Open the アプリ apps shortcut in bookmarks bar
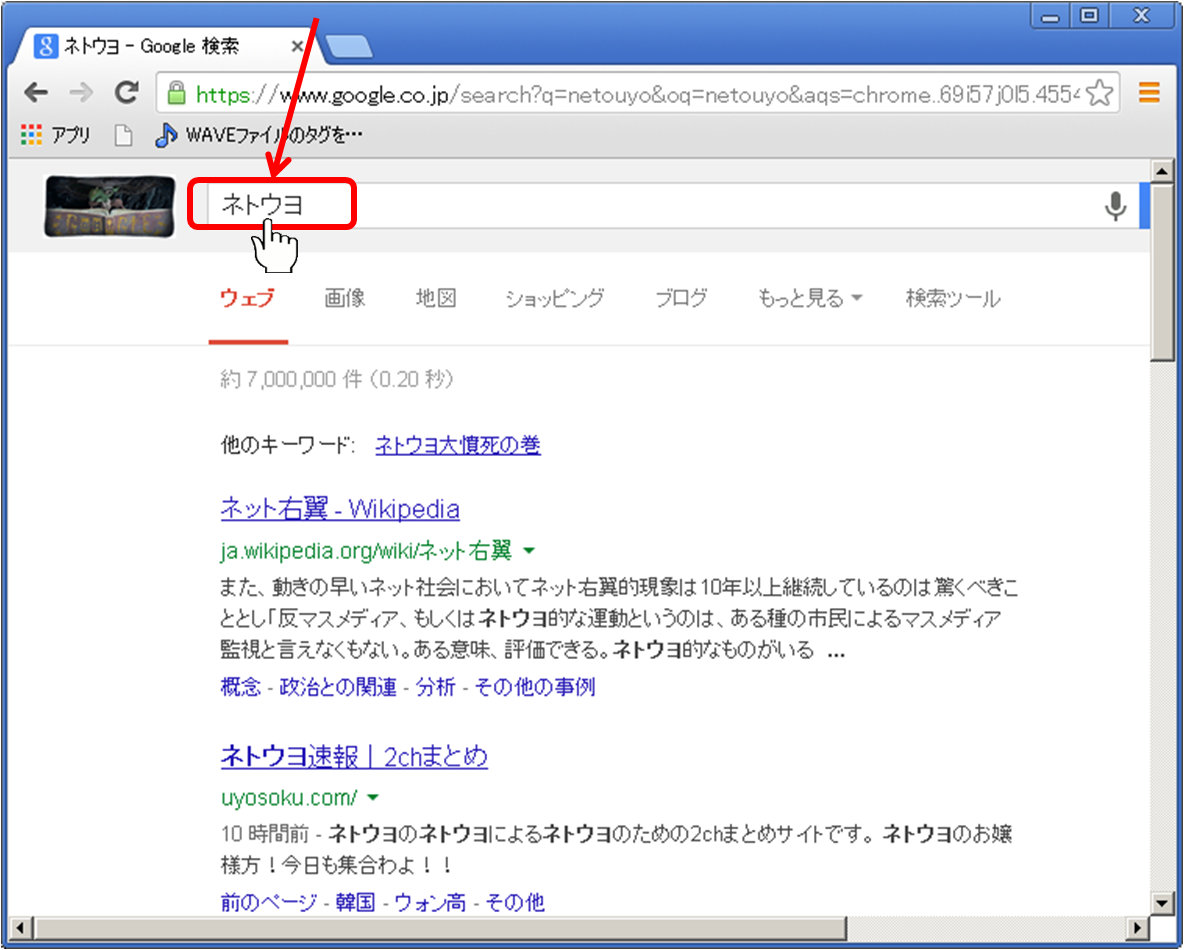 click(x=56, y=136)
